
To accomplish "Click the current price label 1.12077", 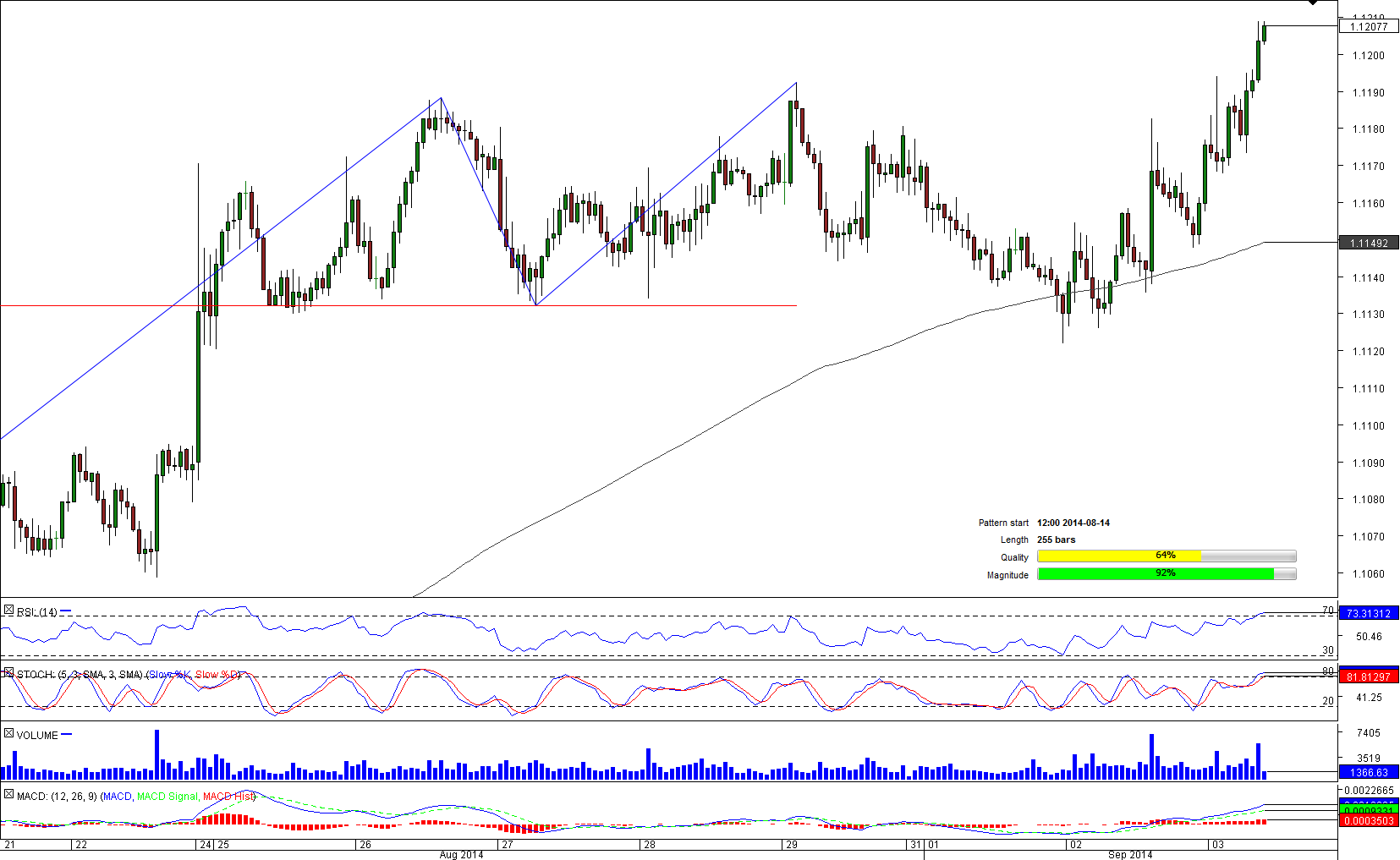I will pyautogui.click(x=1369, y=26).
